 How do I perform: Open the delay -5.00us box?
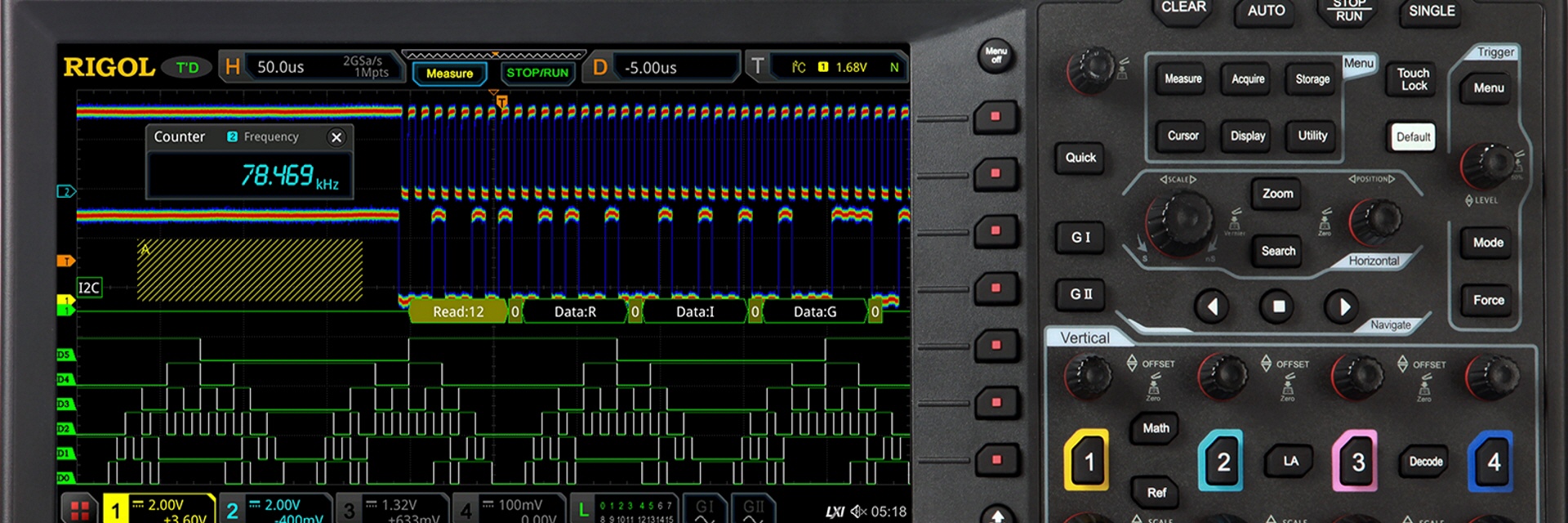[x=663, y=67]
